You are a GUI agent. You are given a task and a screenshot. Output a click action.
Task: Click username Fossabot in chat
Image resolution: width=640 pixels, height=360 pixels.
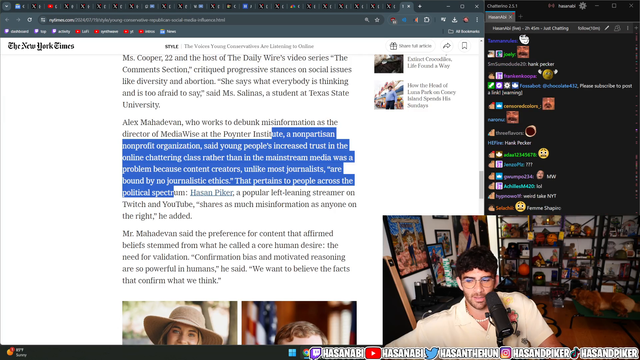[x=530, y=86]
